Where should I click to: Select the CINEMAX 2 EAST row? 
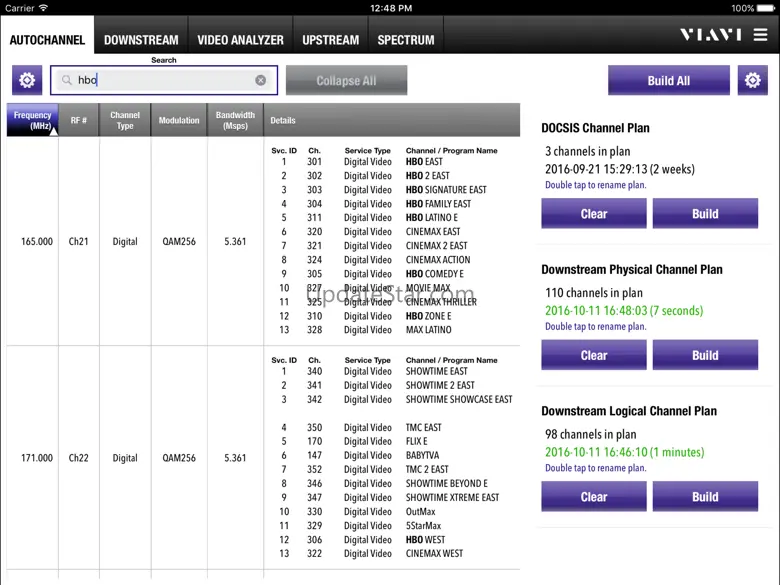(392, 245)
